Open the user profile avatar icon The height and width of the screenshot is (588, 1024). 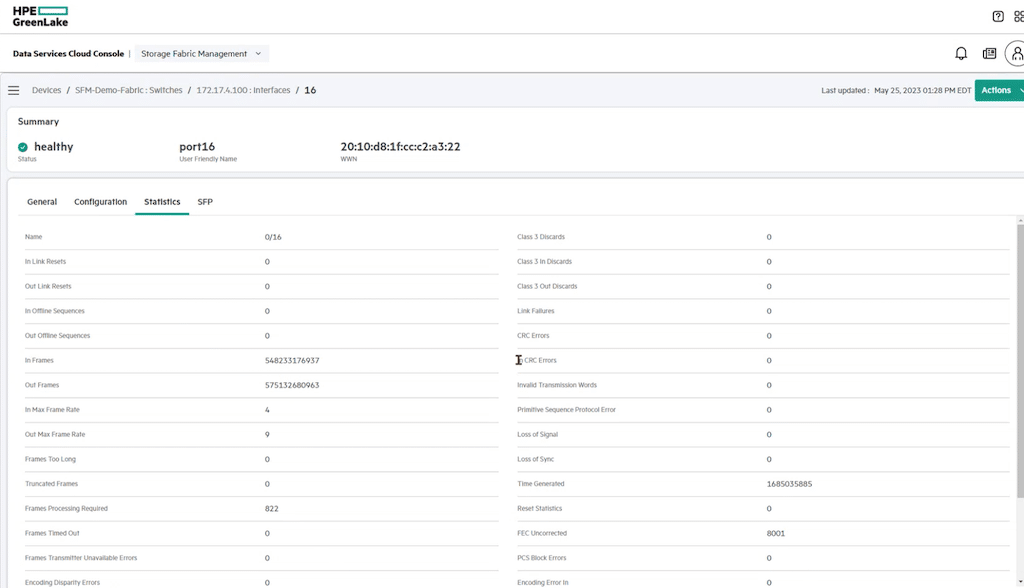click(1016, 54)
